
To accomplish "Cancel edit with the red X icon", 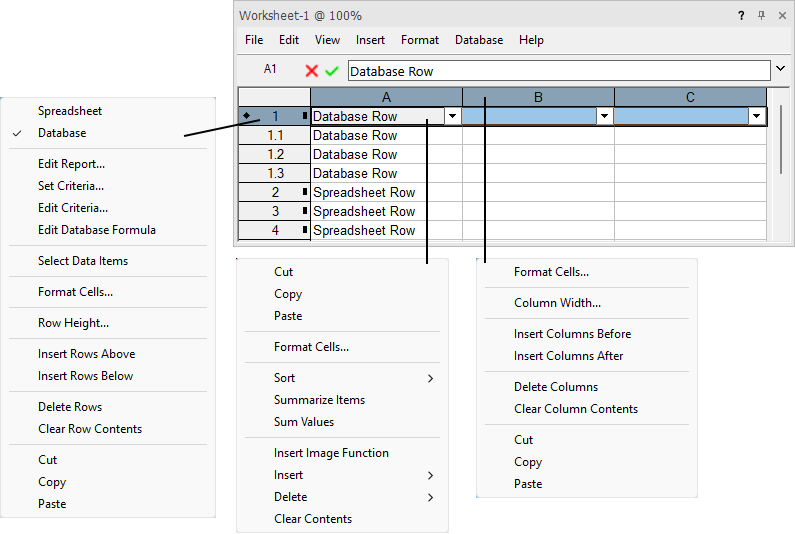I will [x=312, y=71].
